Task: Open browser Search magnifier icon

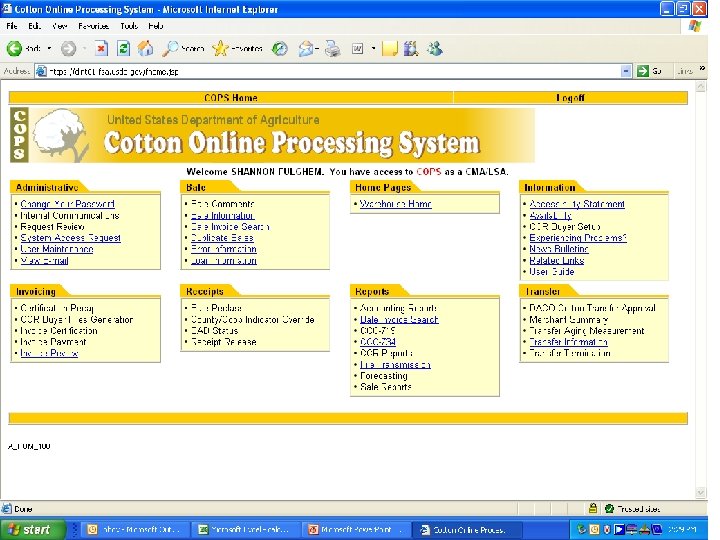Action: [x=170, y=48]
